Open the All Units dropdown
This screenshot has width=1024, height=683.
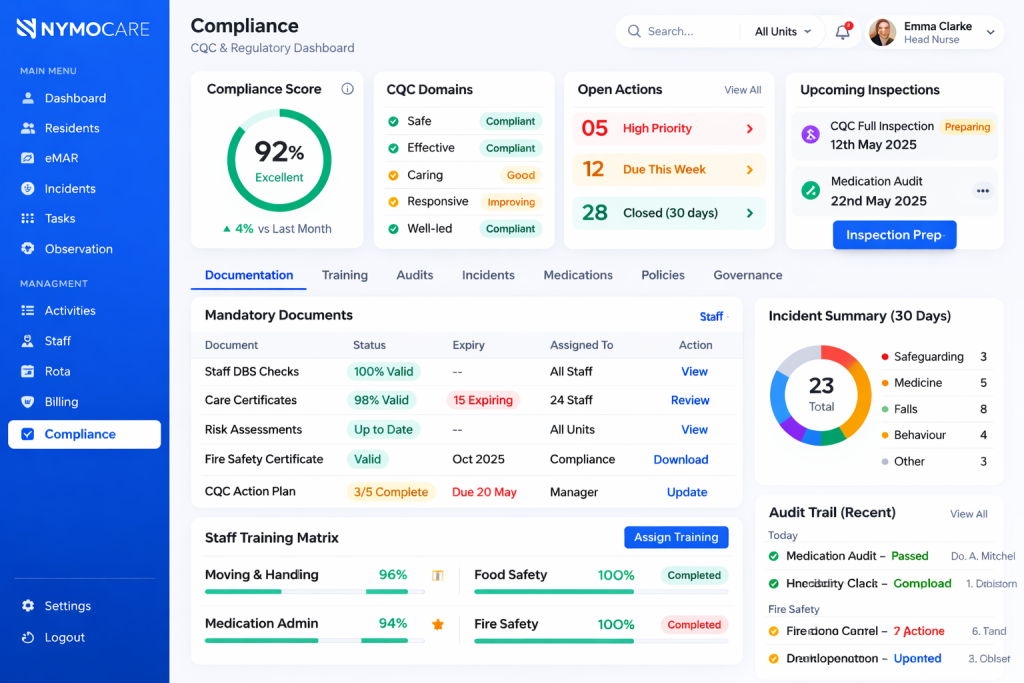(782, 31)
